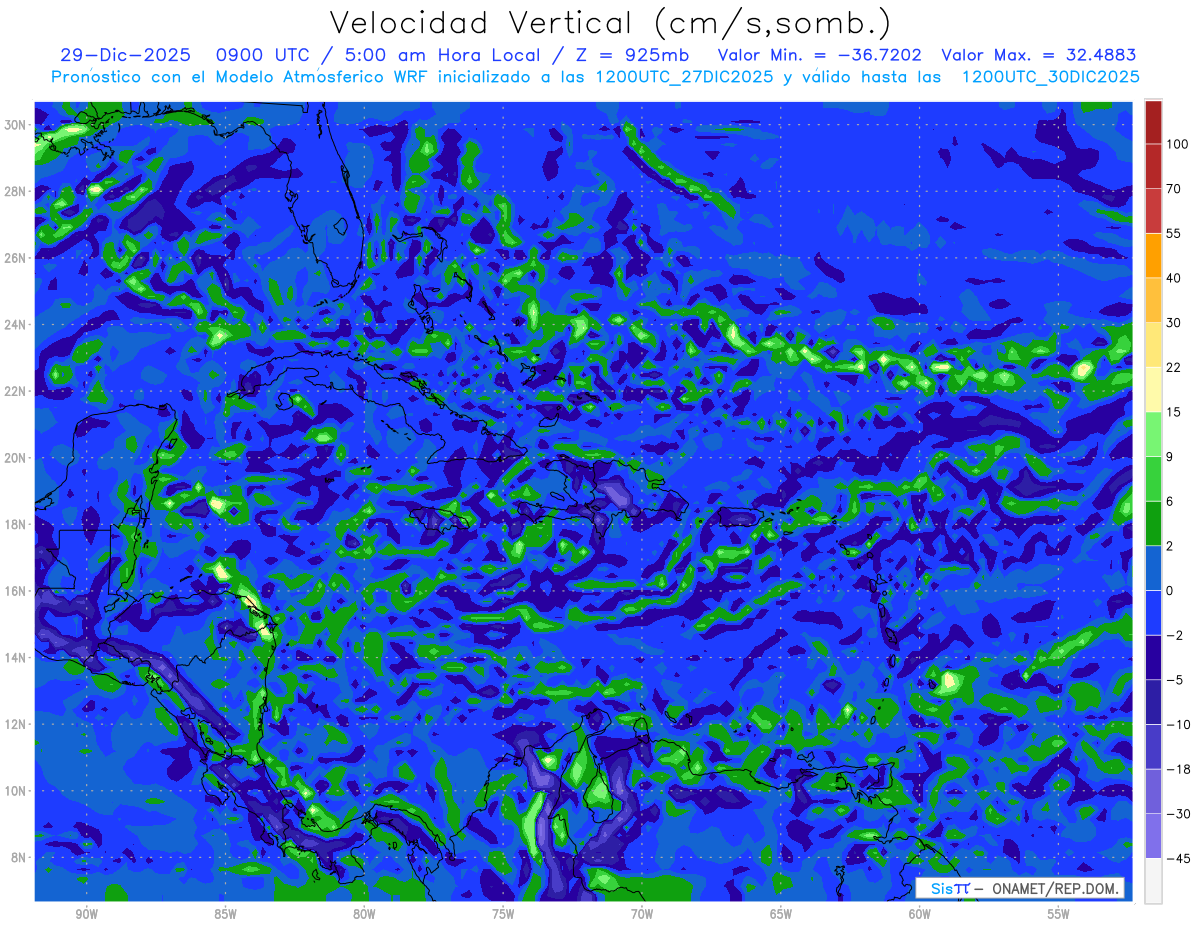Click the colorbar value label "9"
The image size is (1200, 927).
pyautogui.click(x=1170, y=456)
